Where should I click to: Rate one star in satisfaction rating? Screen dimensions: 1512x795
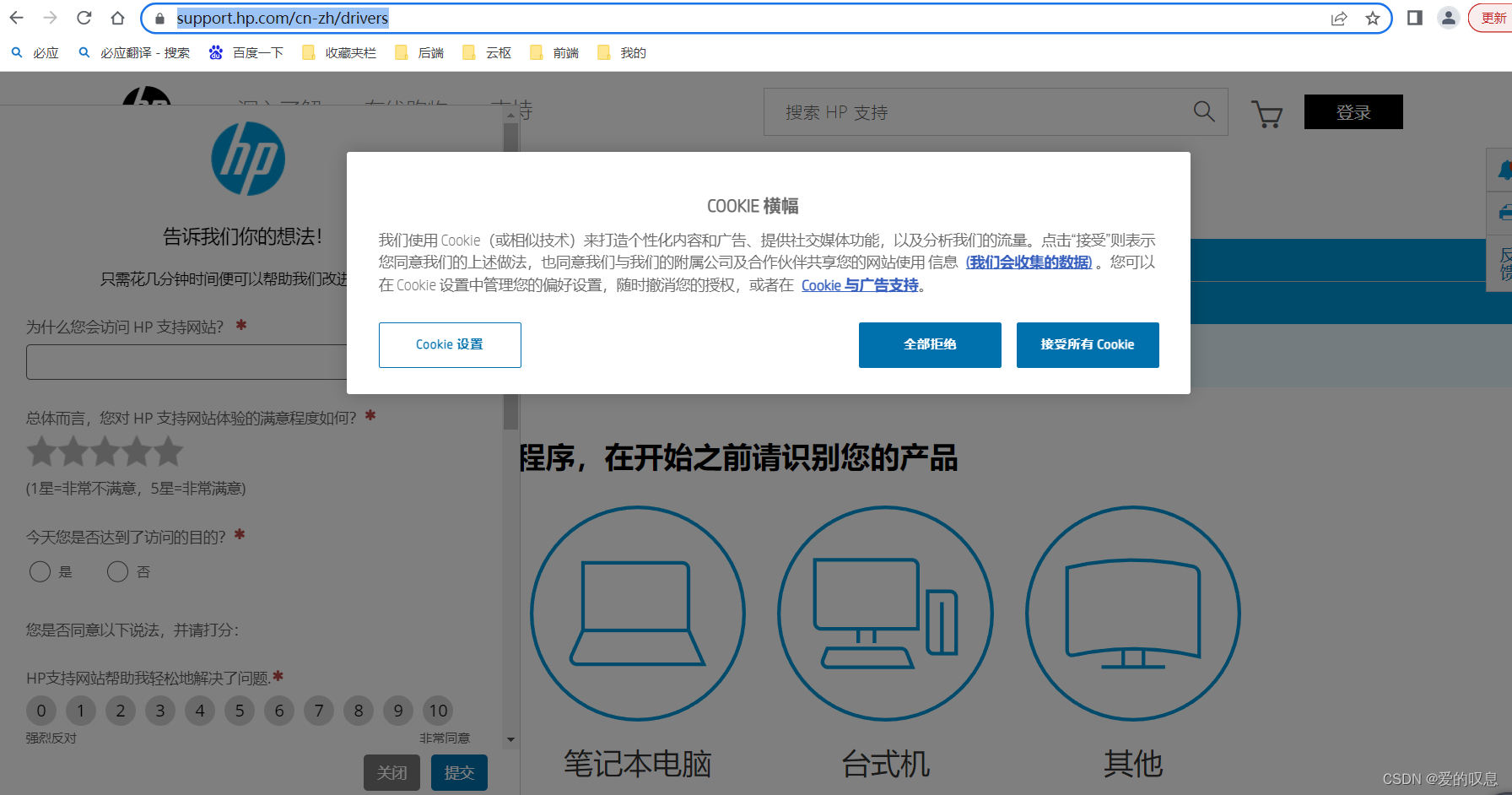42,452
